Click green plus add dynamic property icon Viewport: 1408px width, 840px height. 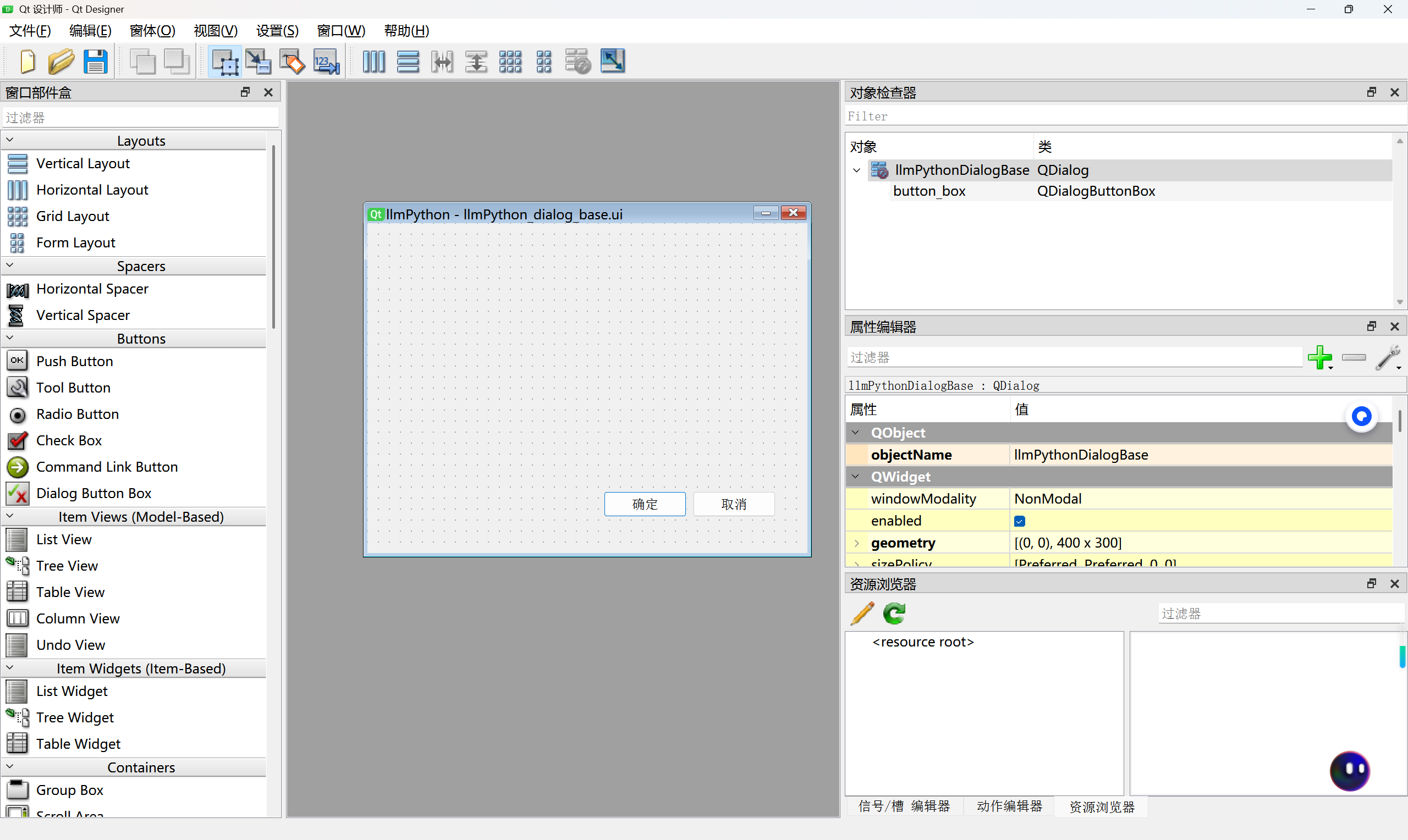point(1319,357)
